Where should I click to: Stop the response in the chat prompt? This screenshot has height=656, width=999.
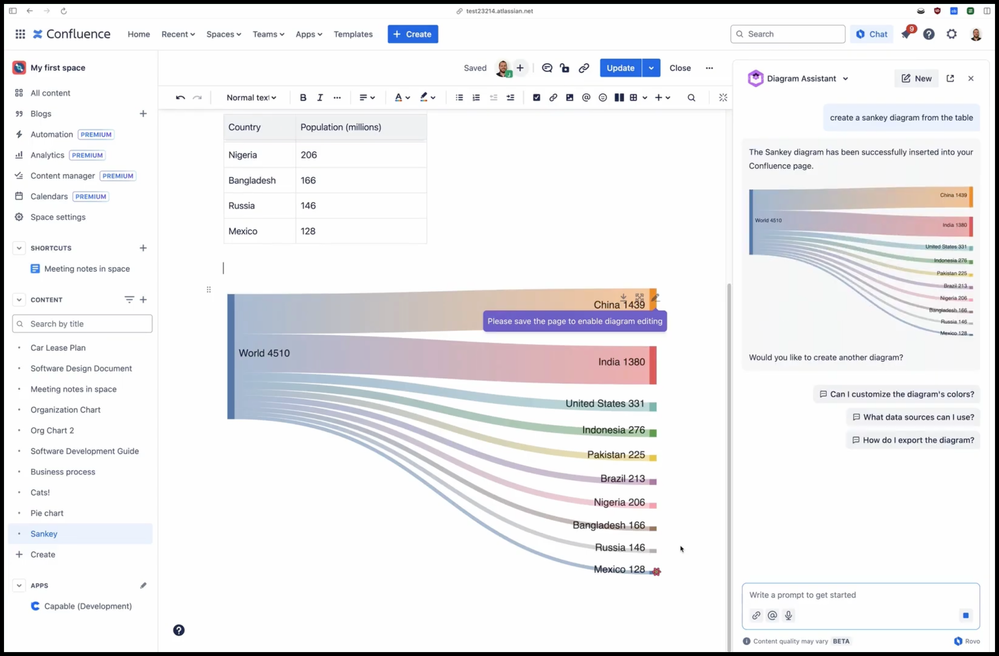966,615
